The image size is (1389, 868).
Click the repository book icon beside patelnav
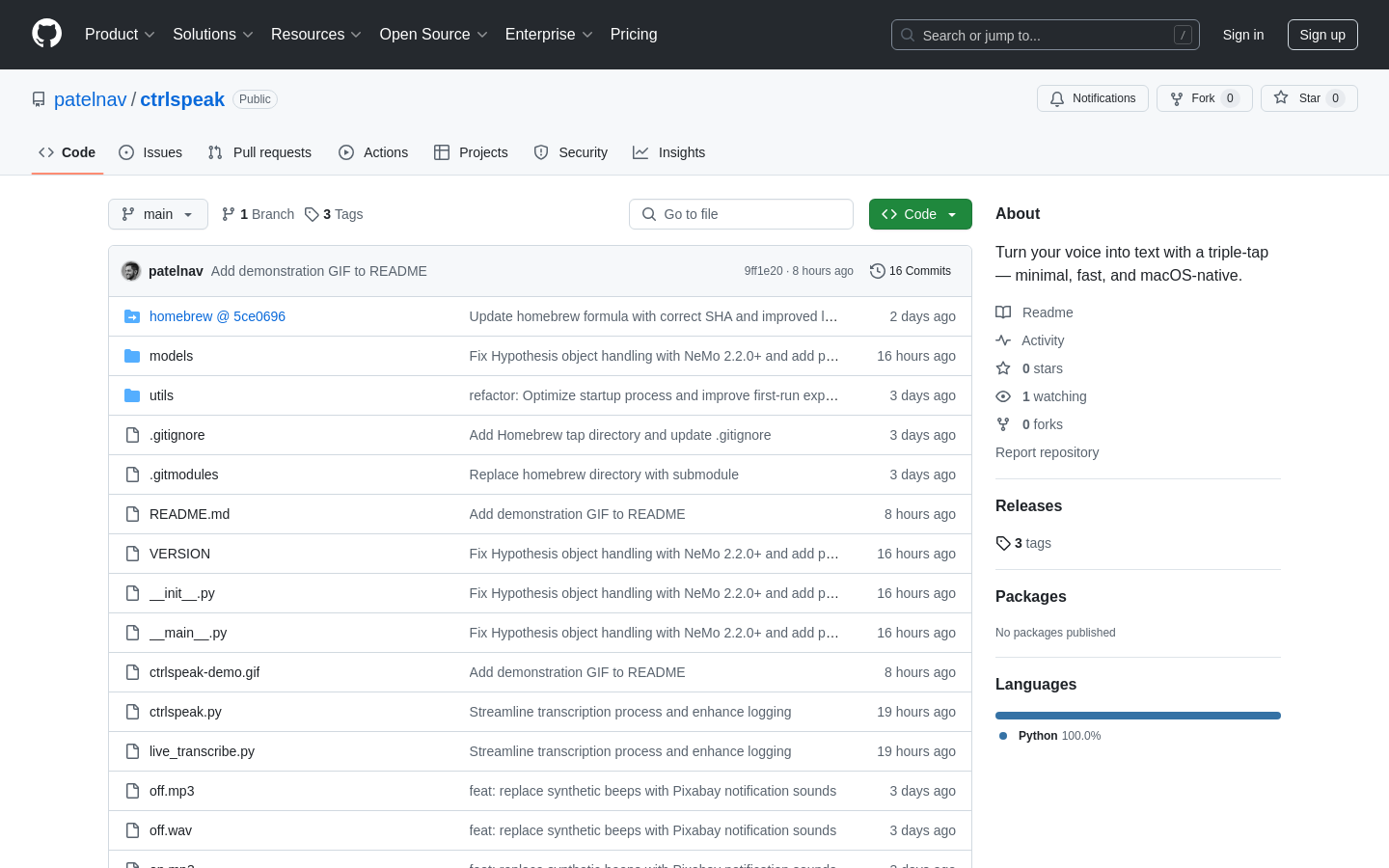[x=39, y=99]
